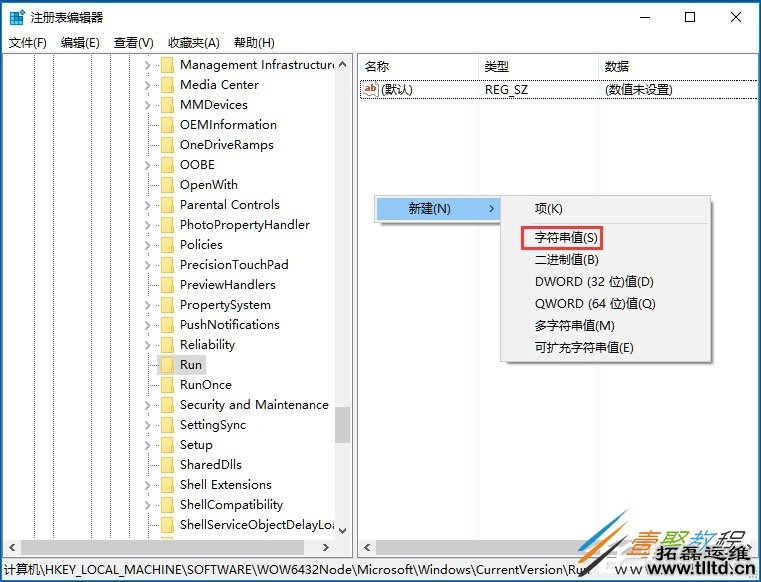Choose 字符串值(S) from the submenu
Image resolution: width=761 pixels, height=582 pixels.
566,238
